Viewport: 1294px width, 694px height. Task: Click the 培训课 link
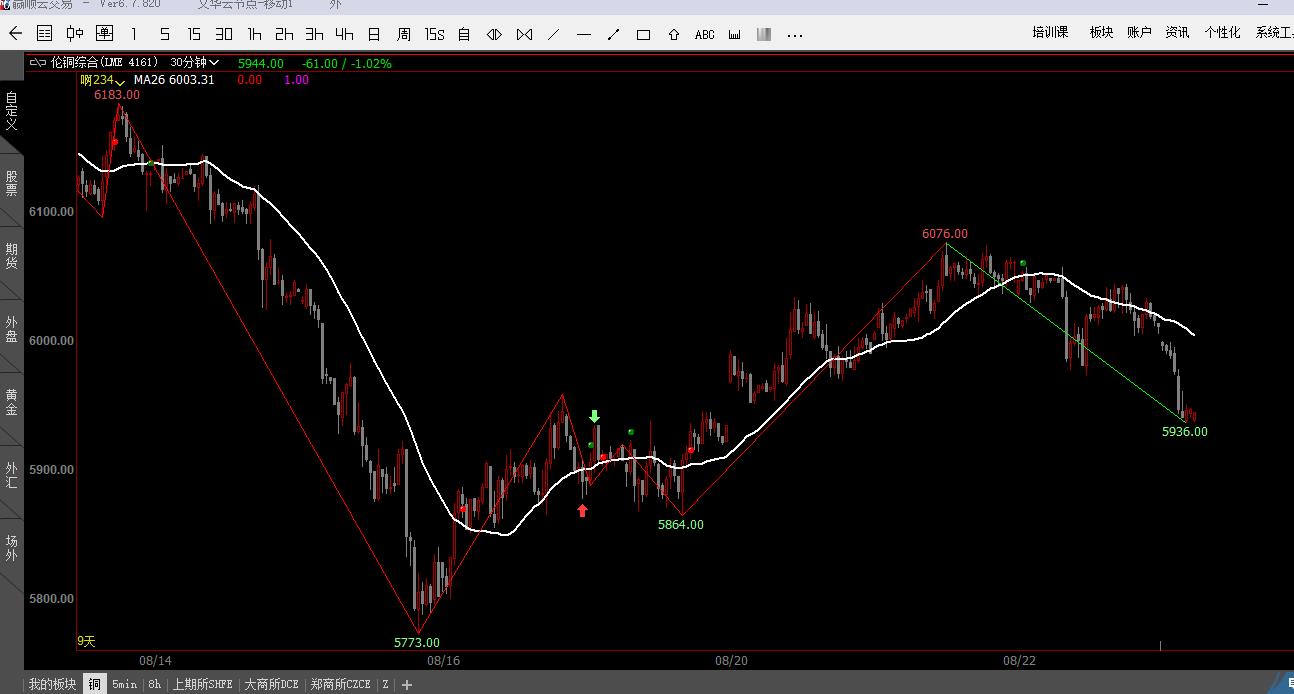coord(1050,33)
